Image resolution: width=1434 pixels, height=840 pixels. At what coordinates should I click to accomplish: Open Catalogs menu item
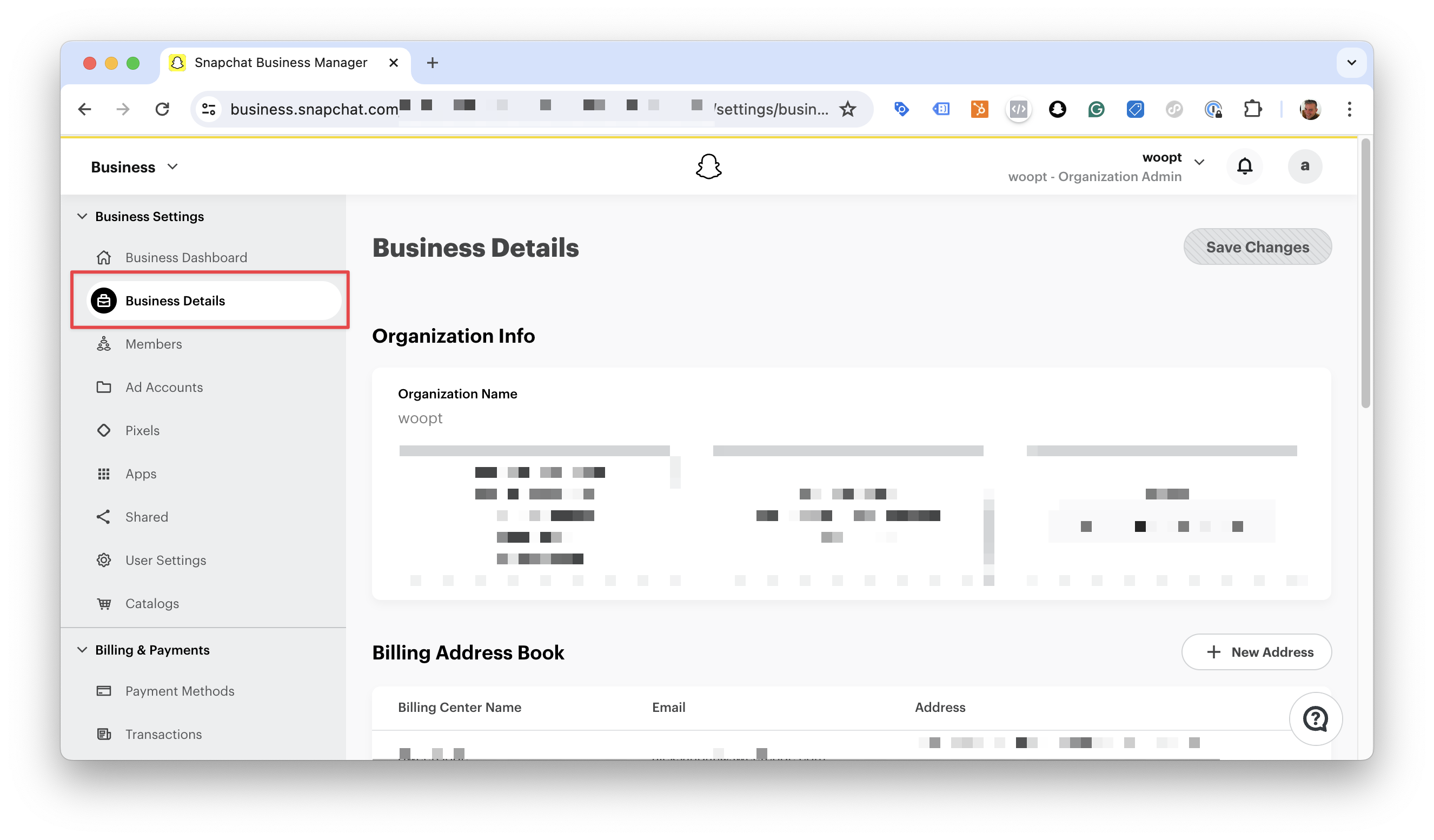[152, 603]
